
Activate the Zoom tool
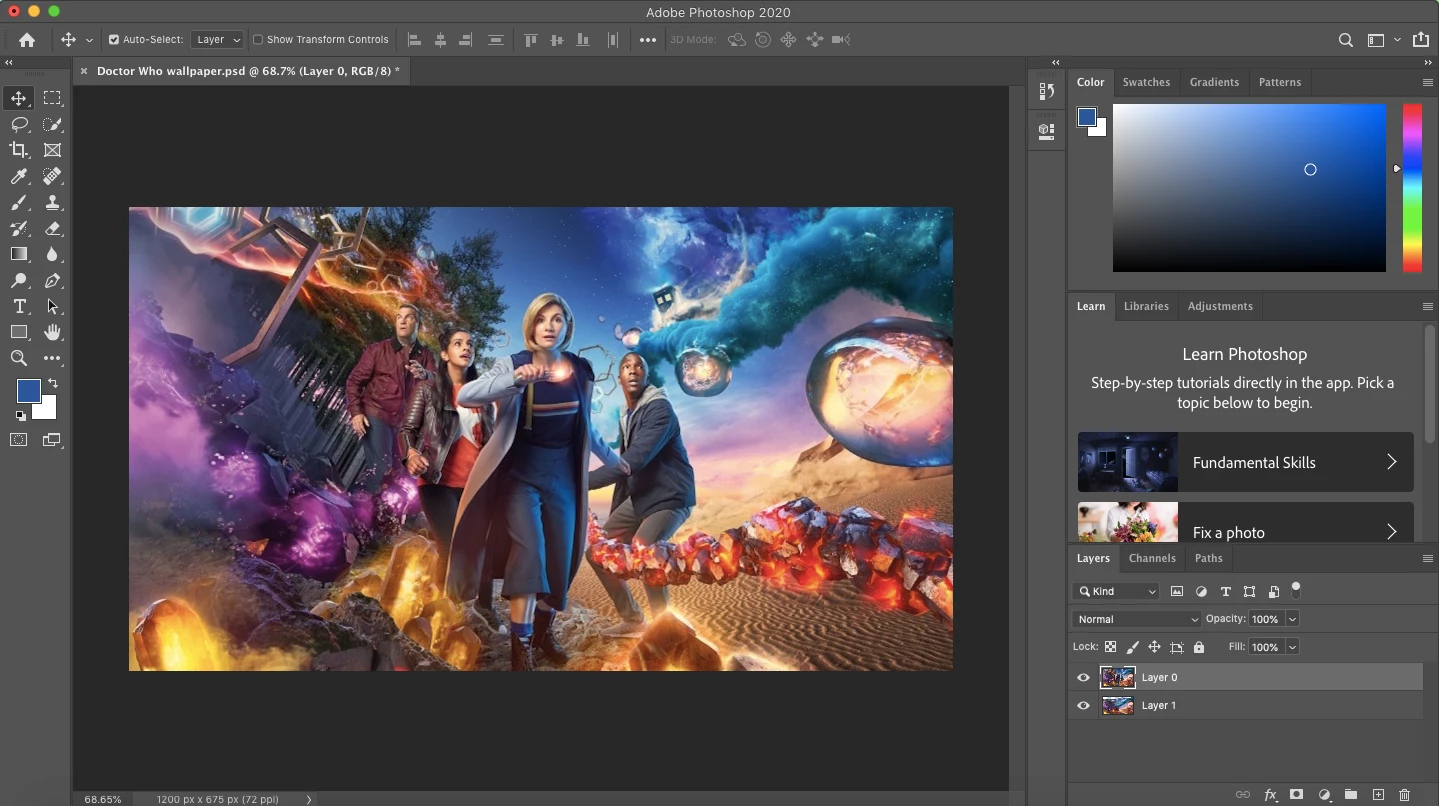point(19,358)
